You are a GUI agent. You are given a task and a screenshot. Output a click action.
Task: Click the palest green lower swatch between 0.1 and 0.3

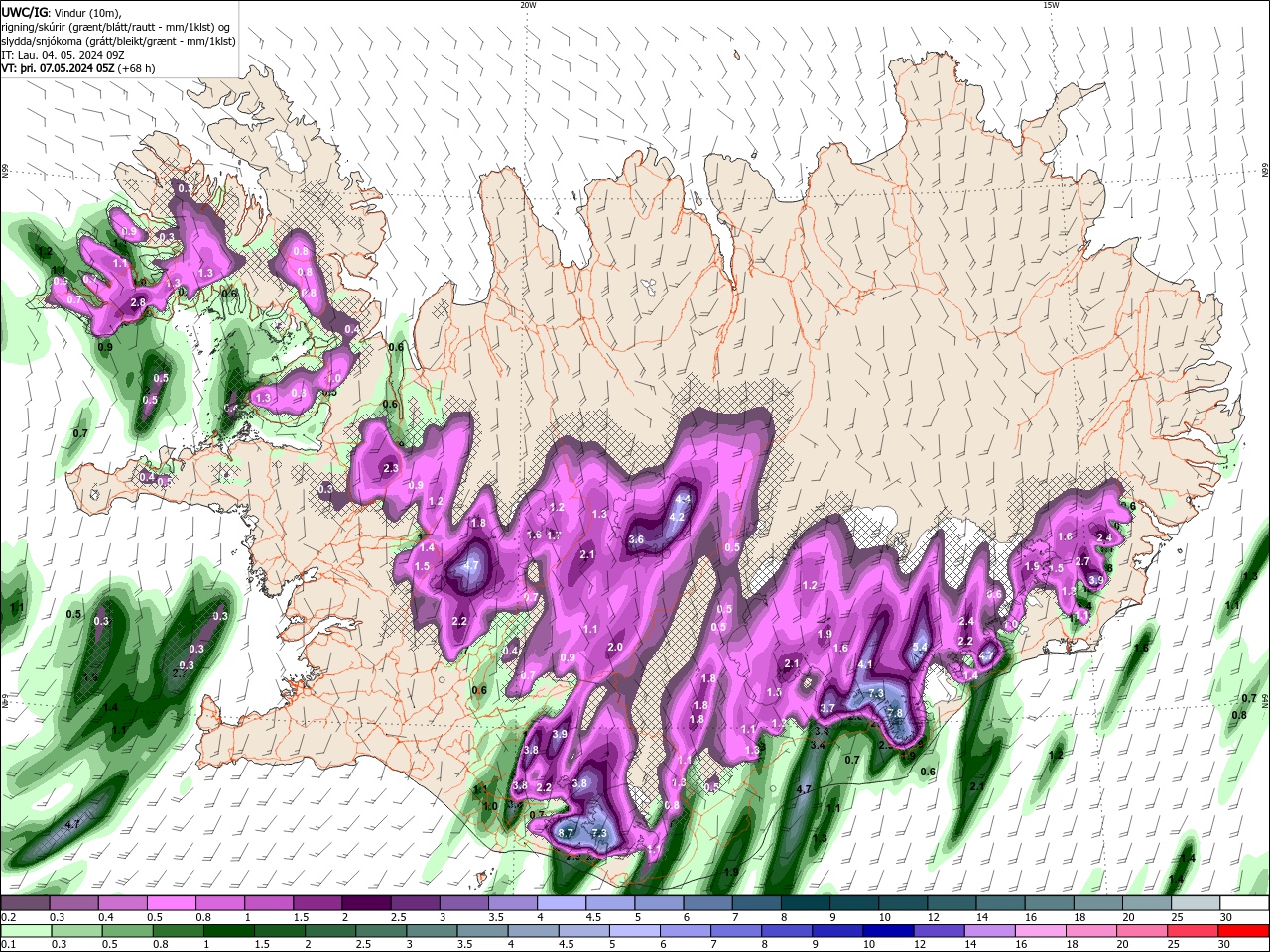[x=25, y=931]
